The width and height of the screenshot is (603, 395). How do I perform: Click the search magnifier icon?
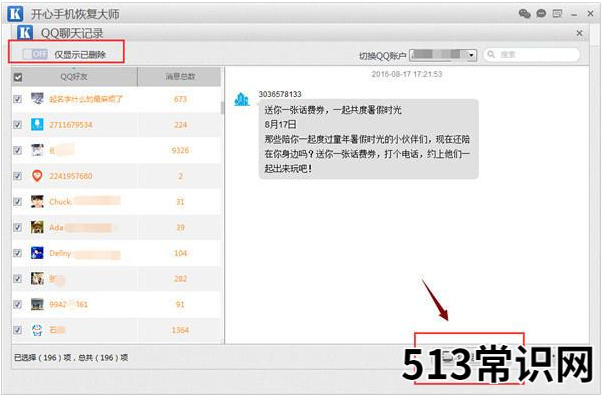pos(491,54)
